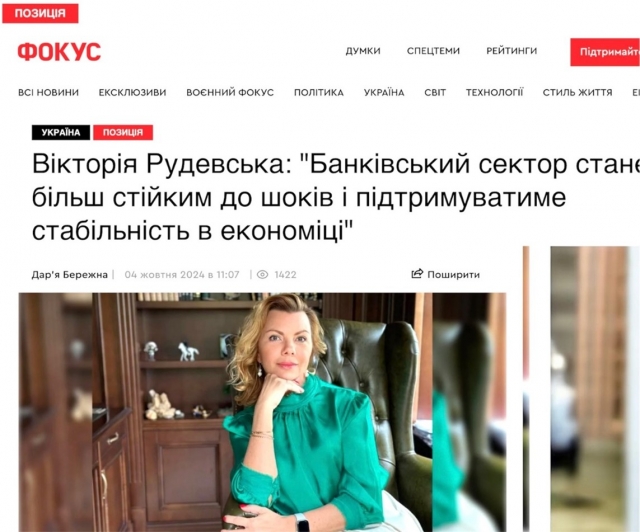Select УКРАЇНА in the navigation bar
Screen dimensions: 640x532
[384, 93]
